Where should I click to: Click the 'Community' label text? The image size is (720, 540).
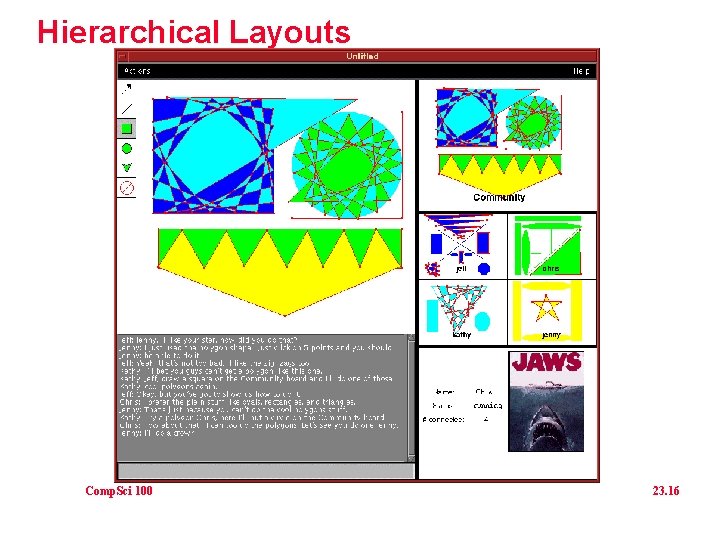click(499, 197)
